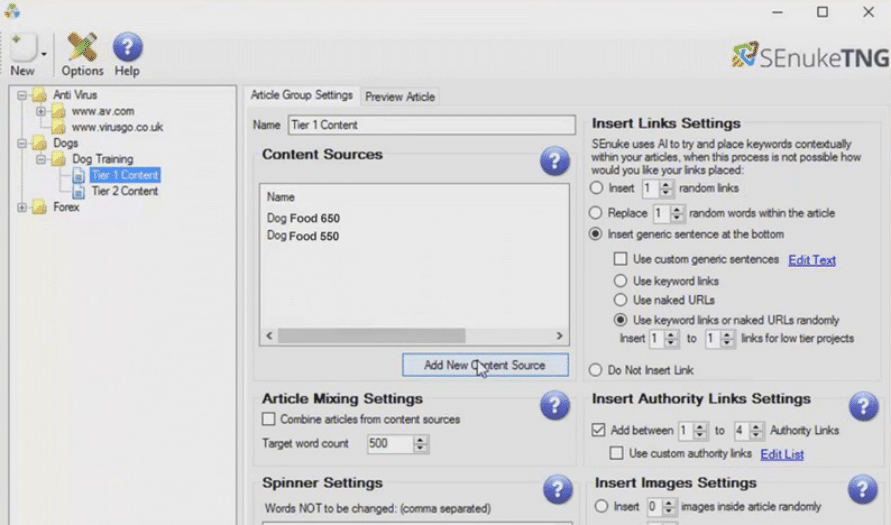Click the Tier 1 Content document icon

pyautogui.click(x=79, y=175)
